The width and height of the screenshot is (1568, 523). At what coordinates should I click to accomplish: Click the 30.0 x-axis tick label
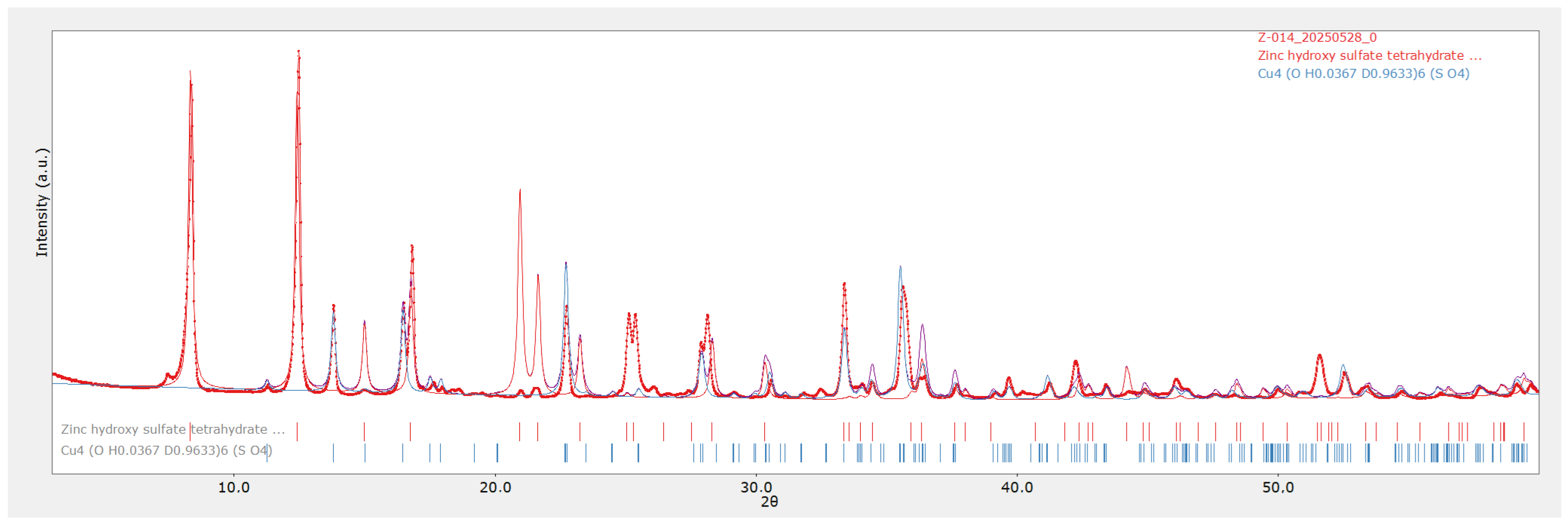pos(756,488)
